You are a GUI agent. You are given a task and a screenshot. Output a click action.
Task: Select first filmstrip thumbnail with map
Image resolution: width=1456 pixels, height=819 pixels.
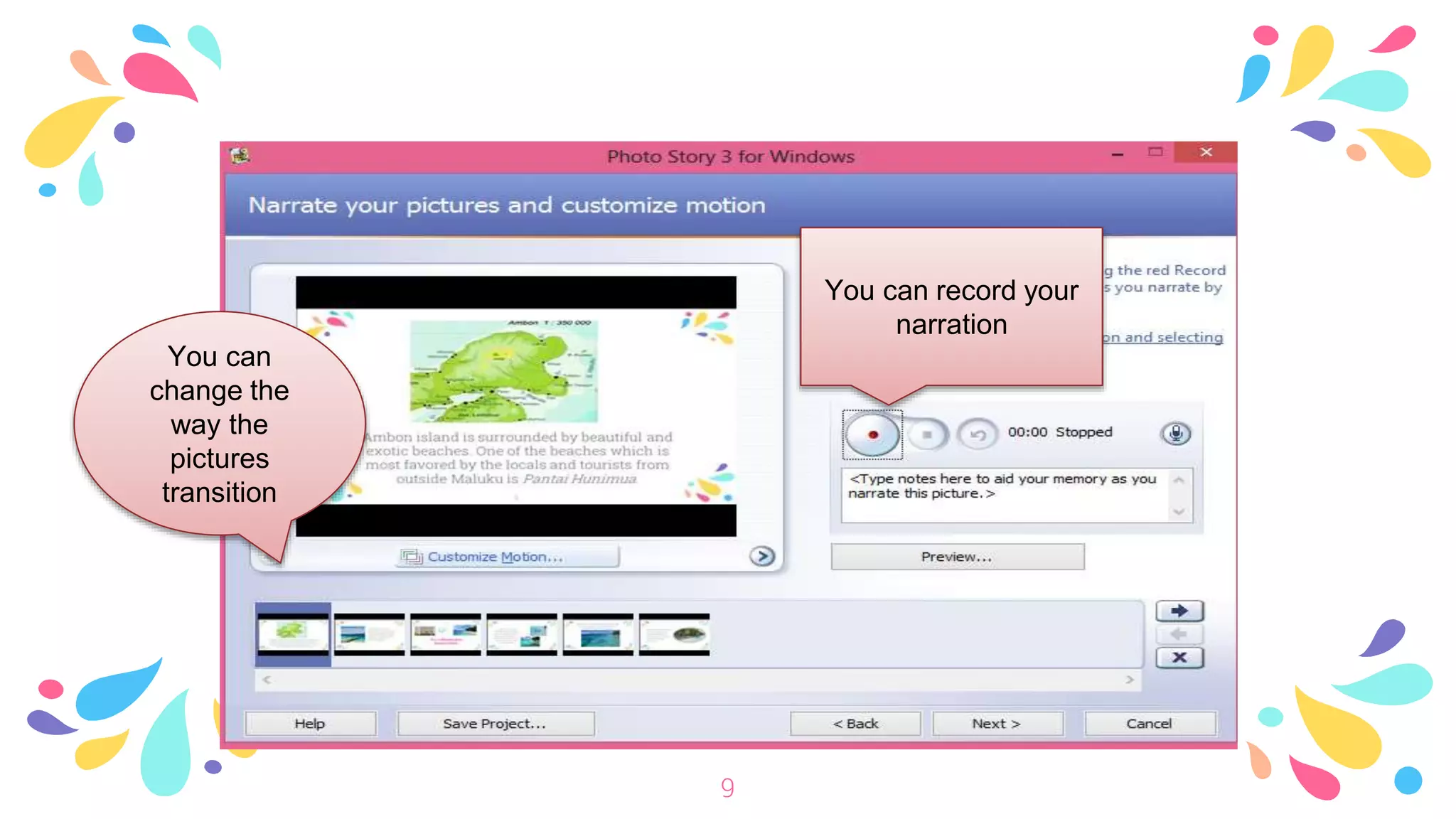point(293,634)
